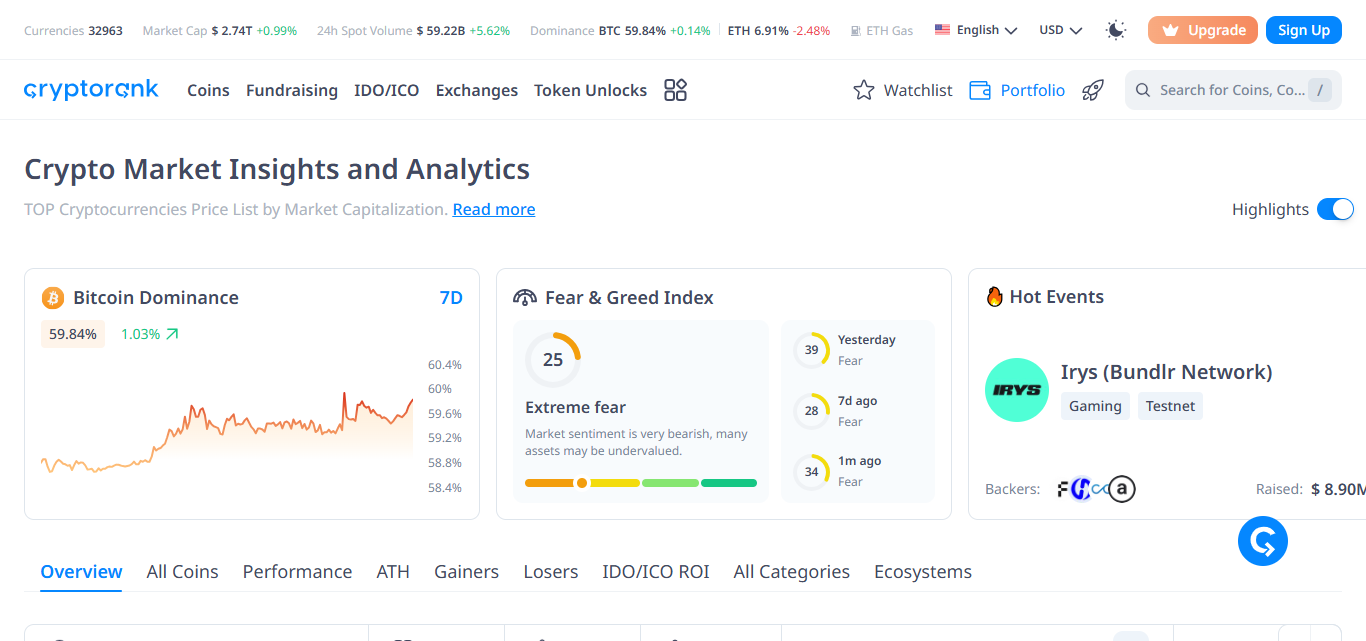Click the floating blue round button
The width and height of the screenshot is (1366, 641).
point(1263,542)
